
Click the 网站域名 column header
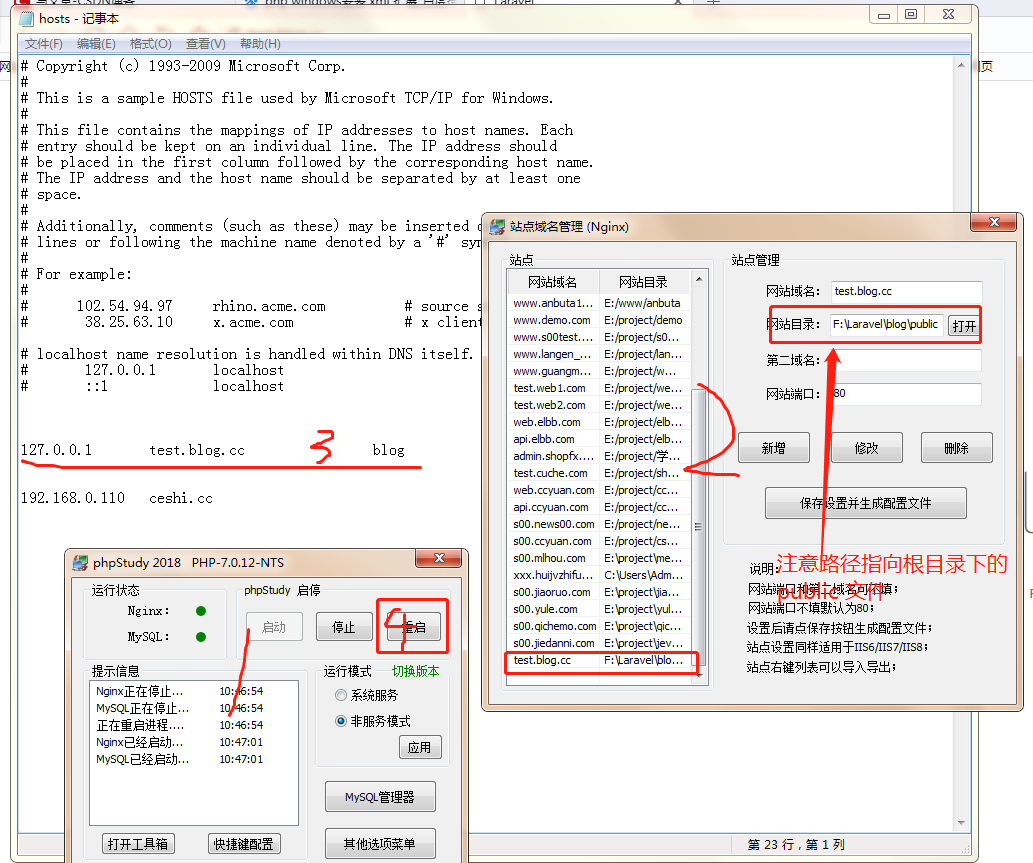(x=553, y=282)
